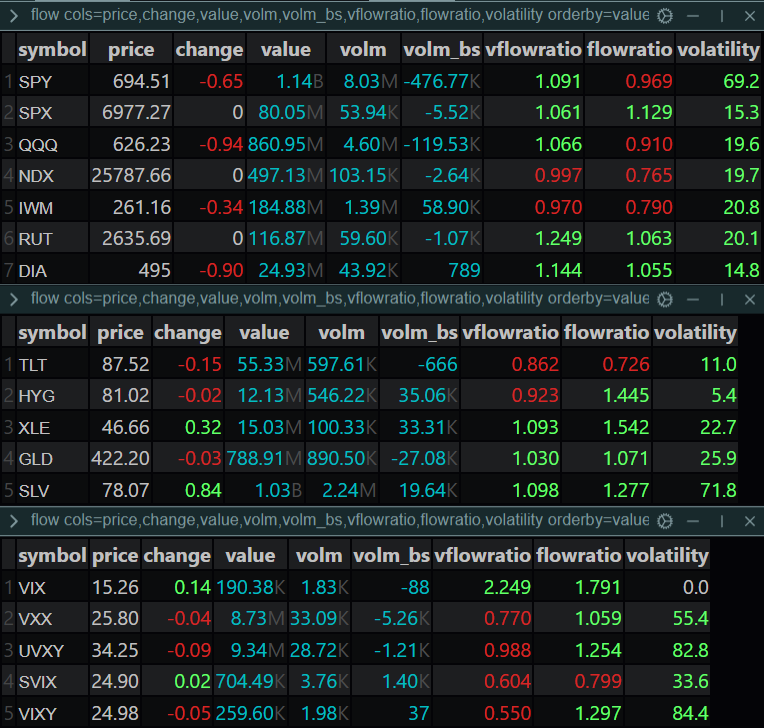Edit the flow command in bottom VIX panel

tap(340, 520)
